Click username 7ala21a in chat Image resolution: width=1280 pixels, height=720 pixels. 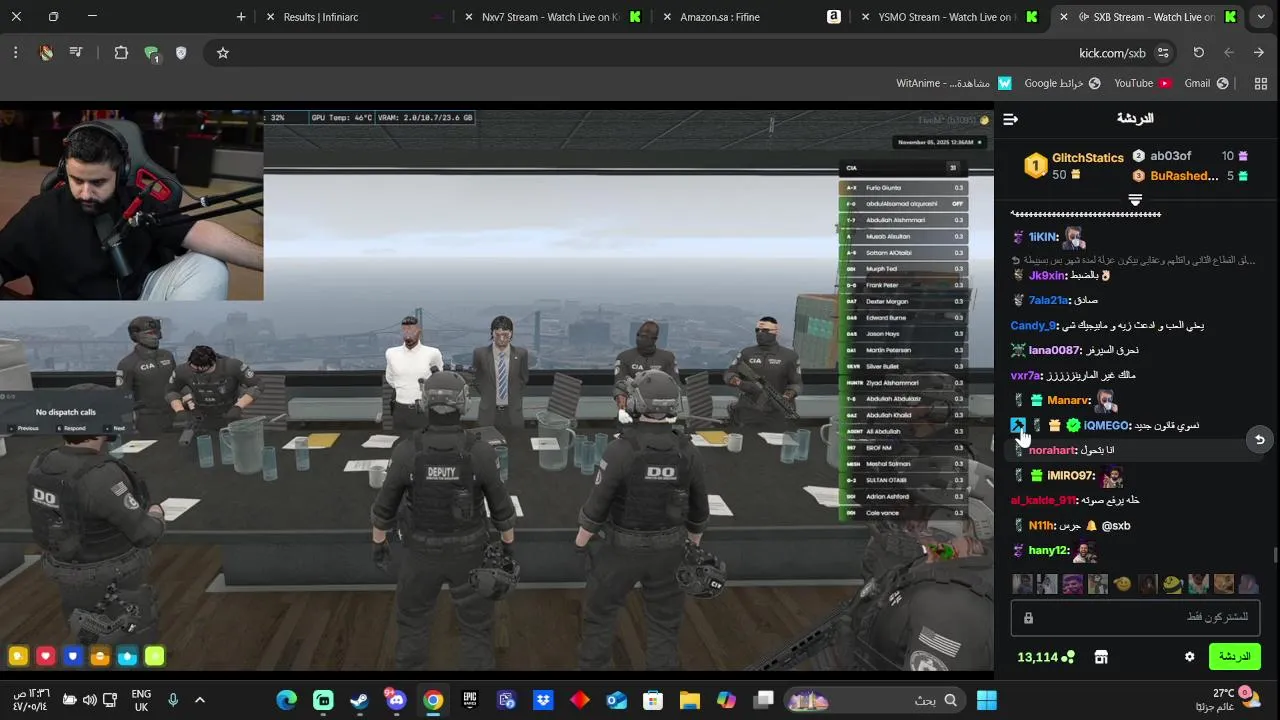[x=1049, y=300]
